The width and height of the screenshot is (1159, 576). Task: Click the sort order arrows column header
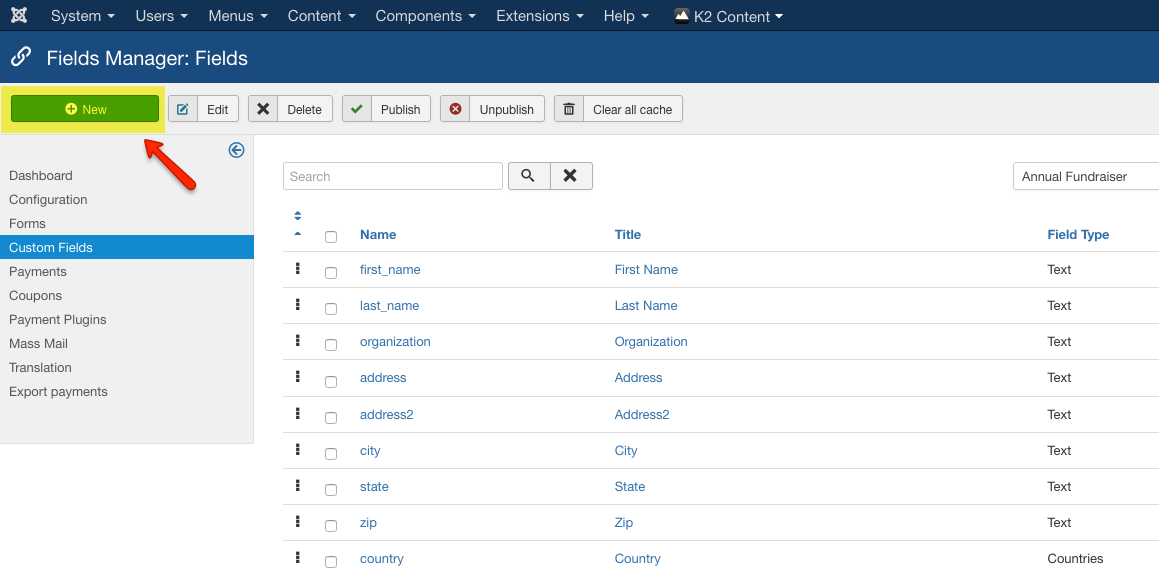(298, 224)
